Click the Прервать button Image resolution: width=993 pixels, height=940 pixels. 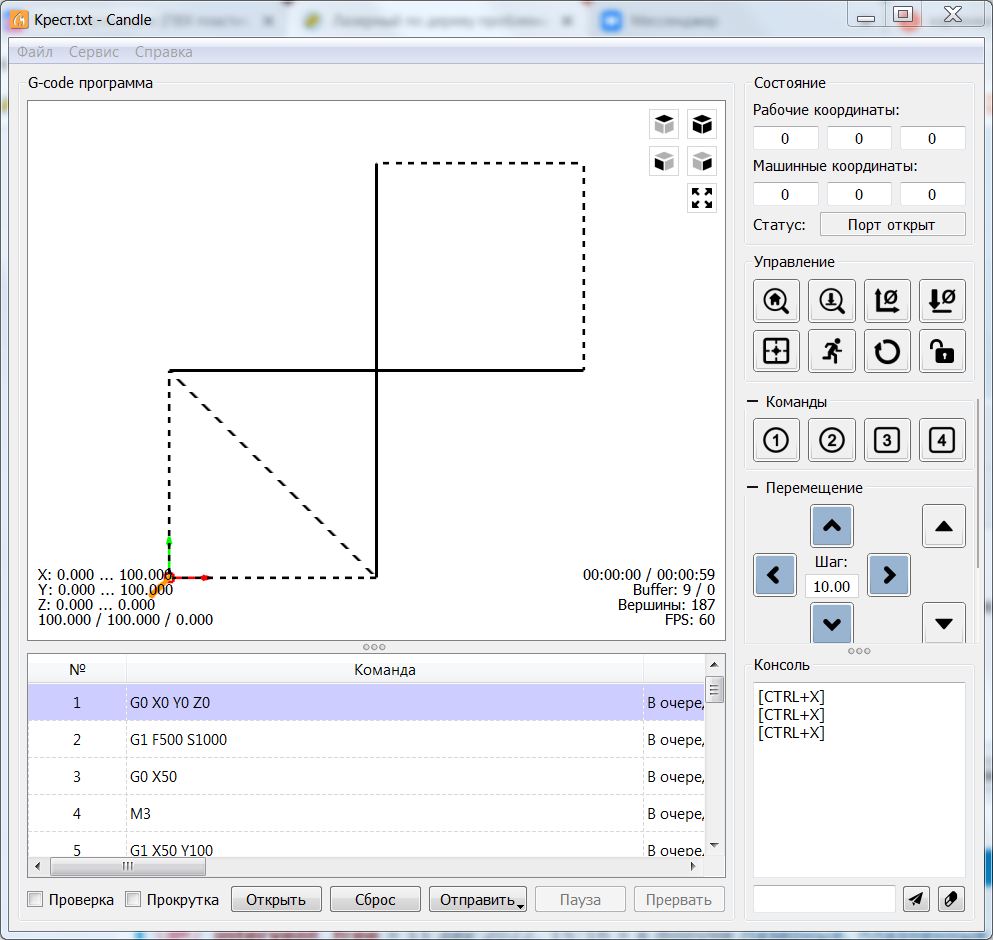[679, 899]
